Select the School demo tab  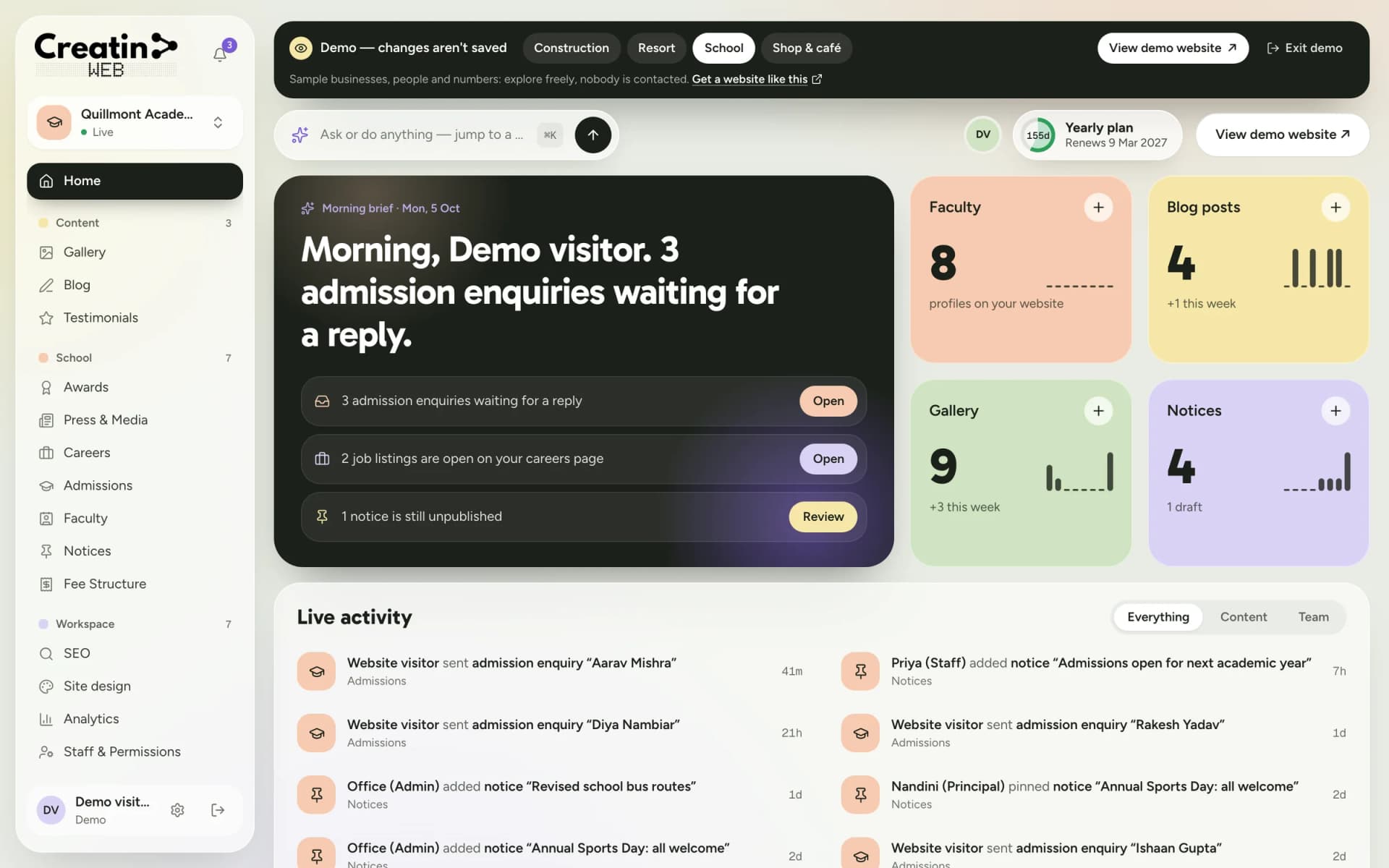[x=723, y=48]
